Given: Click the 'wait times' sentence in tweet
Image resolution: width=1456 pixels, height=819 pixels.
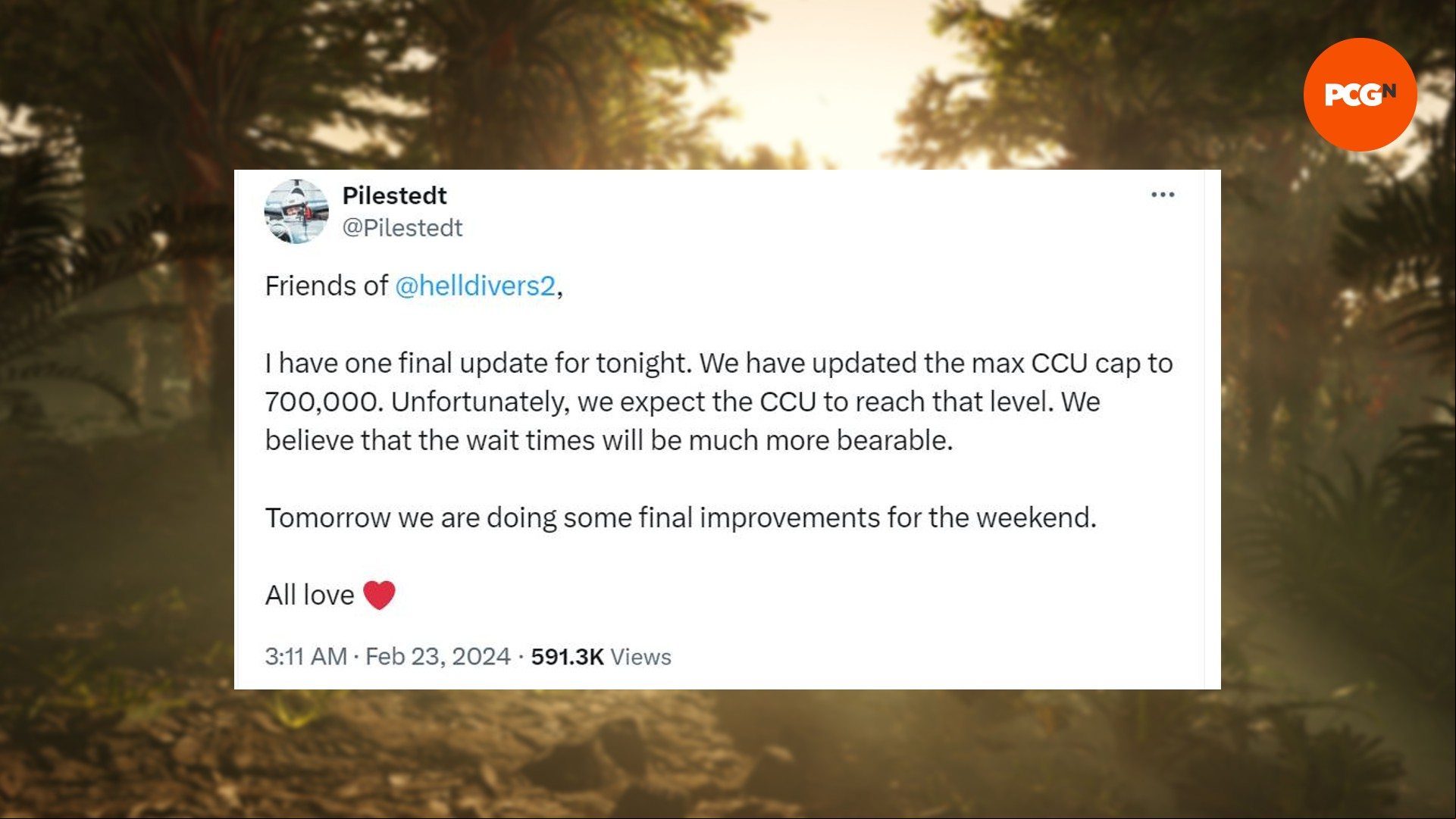Looking at the screenshot, I should click(x=609, y=440).
